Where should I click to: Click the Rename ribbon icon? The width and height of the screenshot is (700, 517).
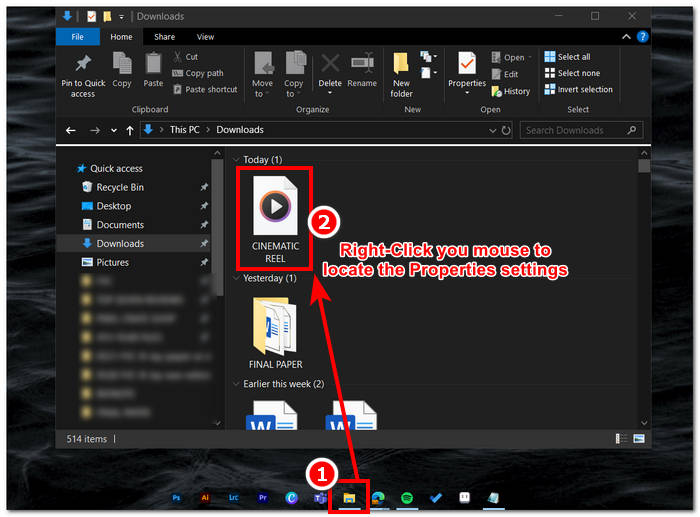(x=362, y=70)
